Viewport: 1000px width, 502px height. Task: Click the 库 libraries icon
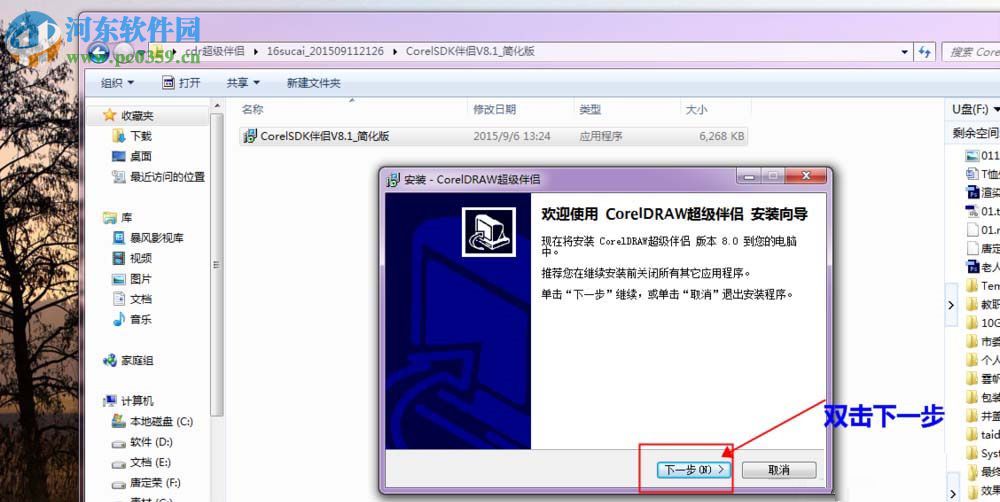(110, 218)
